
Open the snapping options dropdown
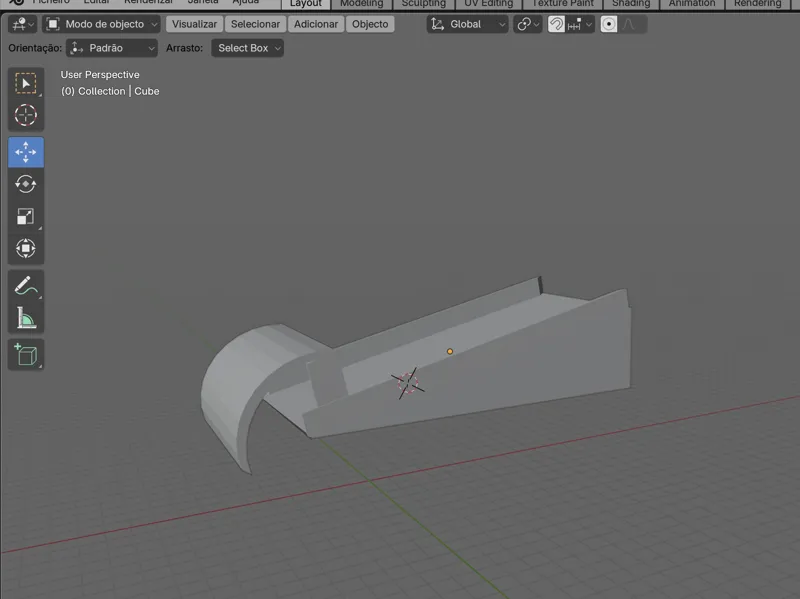[x=580, y=24]
